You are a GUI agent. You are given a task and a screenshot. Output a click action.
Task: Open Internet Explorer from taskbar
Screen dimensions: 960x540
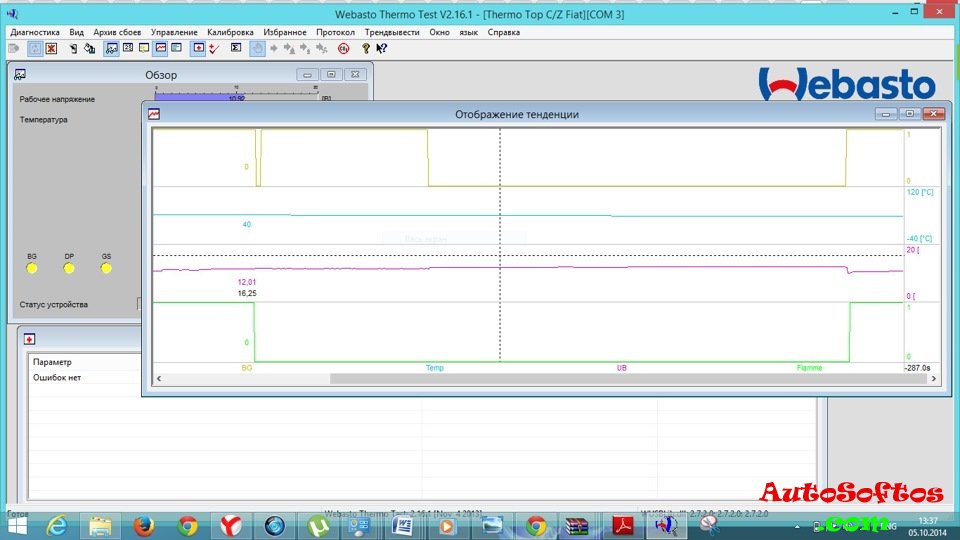[x=57, y=526]
